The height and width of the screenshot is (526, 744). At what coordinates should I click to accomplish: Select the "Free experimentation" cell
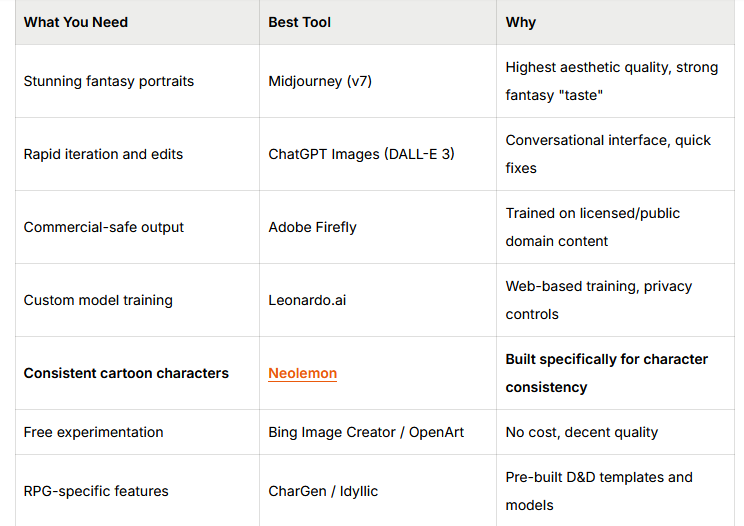coord(93,432)
